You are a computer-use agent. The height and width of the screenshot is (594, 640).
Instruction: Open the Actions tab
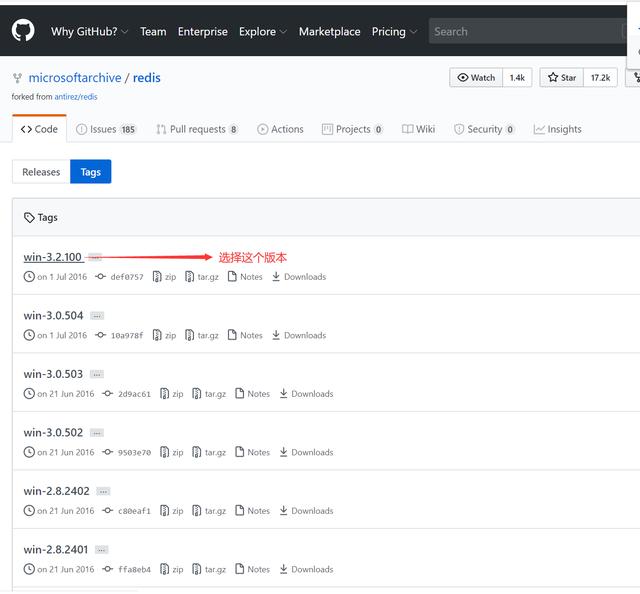pos(280,129)
